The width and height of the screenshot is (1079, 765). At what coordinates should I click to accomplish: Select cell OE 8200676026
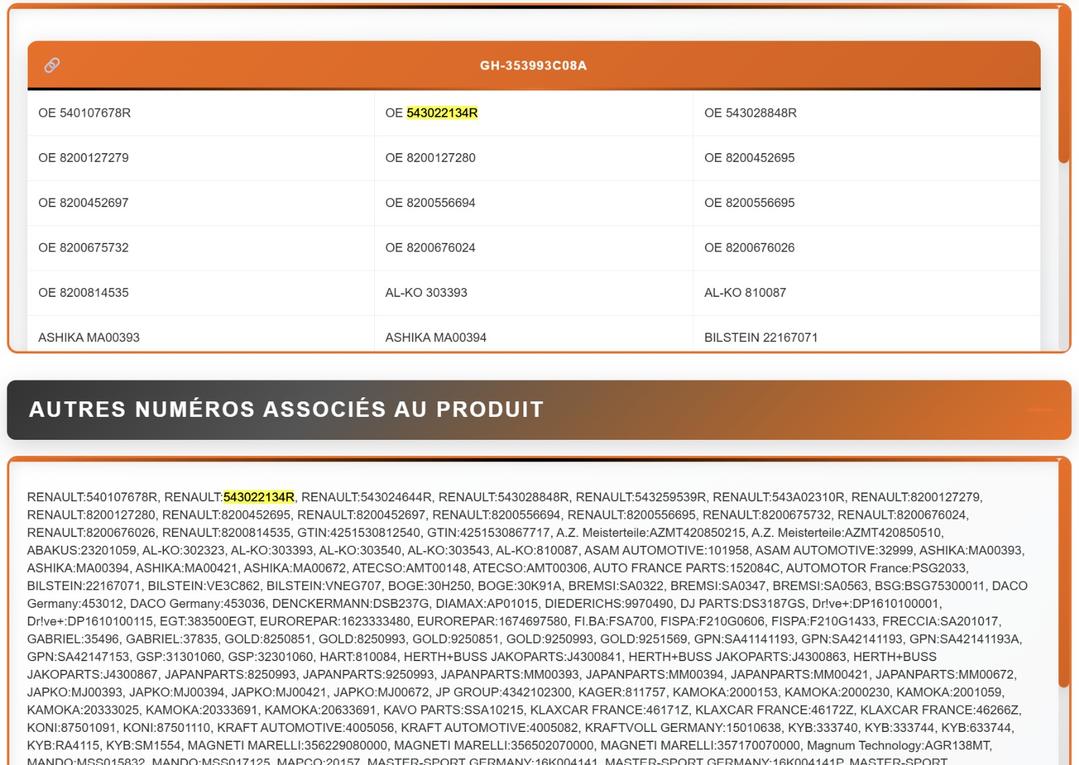tap(866, 248)
